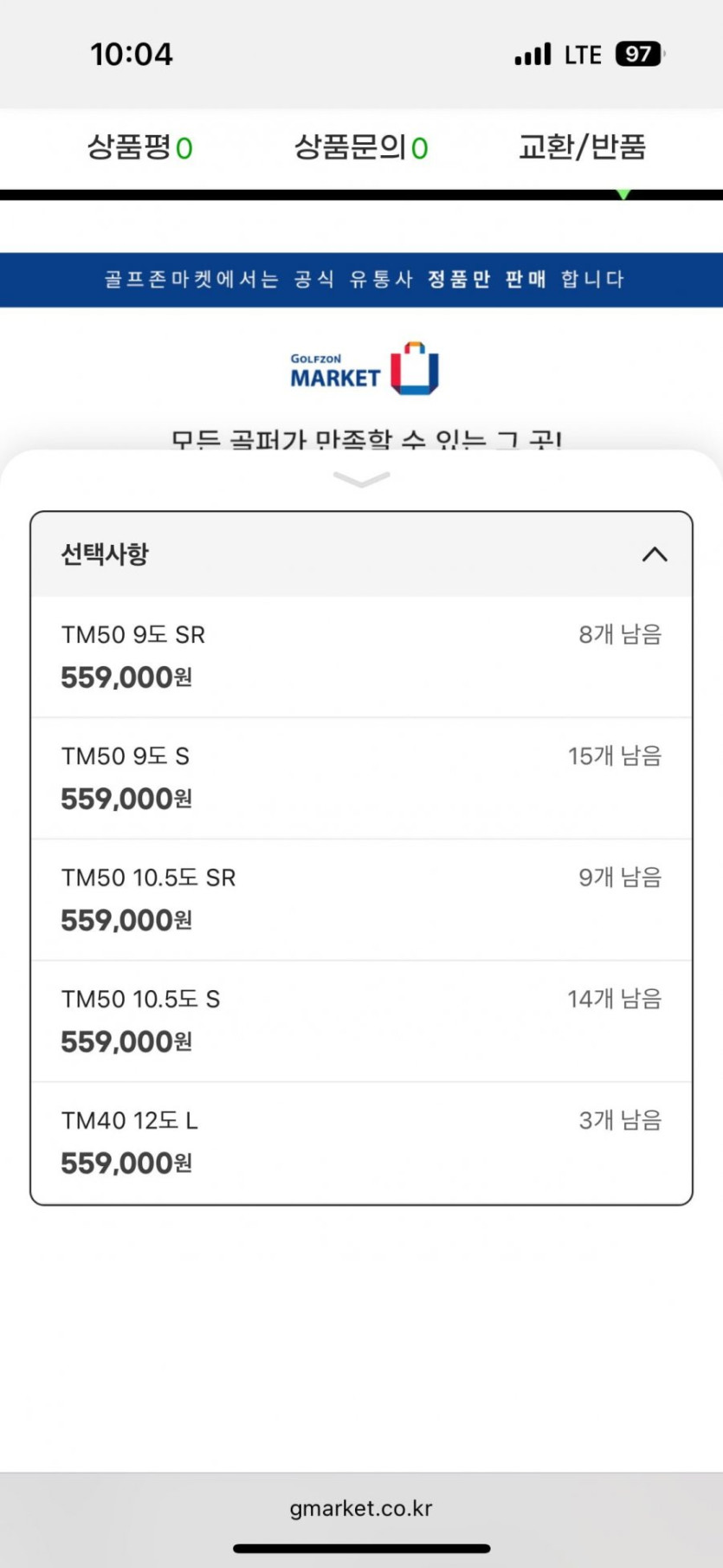Tap the 10:04 clock in status bar

tap(132, 55)
